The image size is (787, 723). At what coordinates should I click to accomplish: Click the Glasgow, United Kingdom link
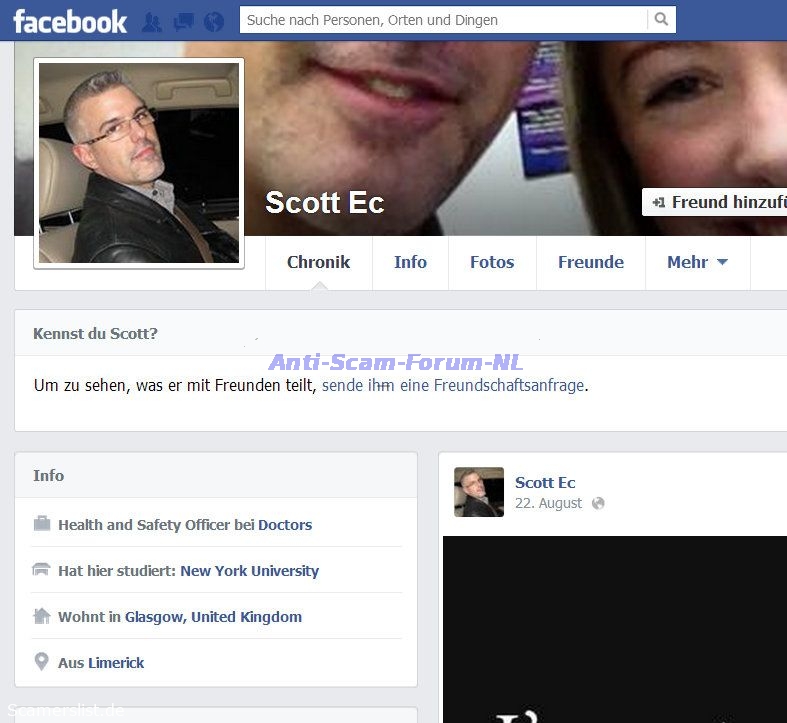pyautogui.click(x=213, y=617)
